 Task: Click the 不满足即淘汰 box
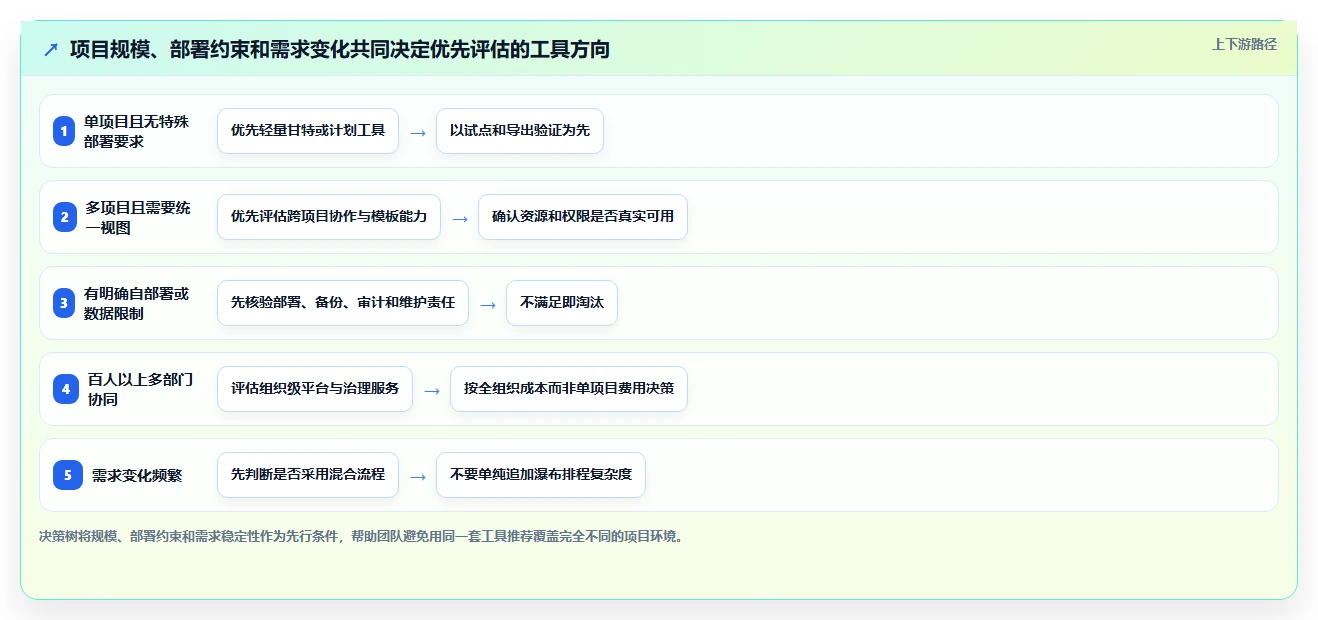point(562,303)
